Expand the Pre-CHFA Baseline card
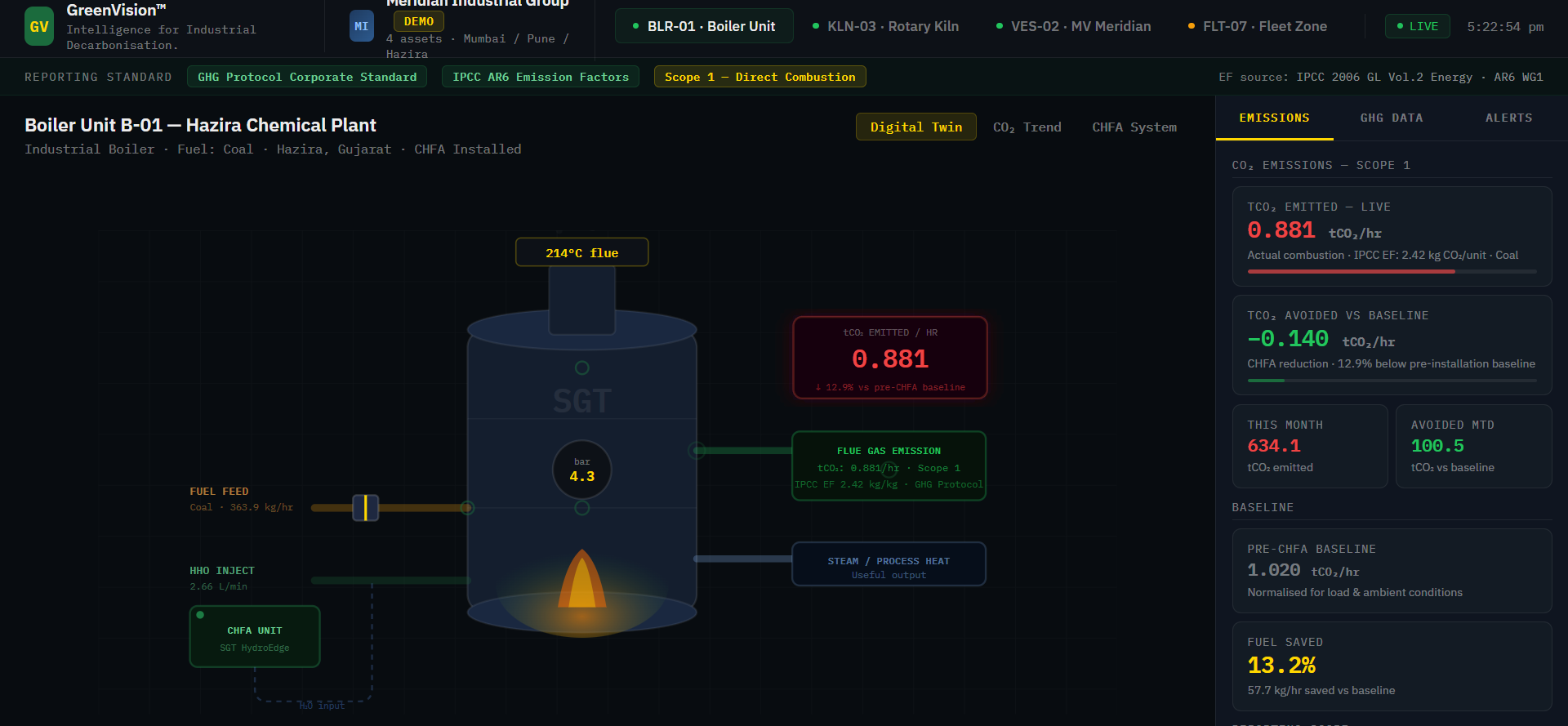The width and height of the screenshot is (1568, 726). (x=1391, y=571)
